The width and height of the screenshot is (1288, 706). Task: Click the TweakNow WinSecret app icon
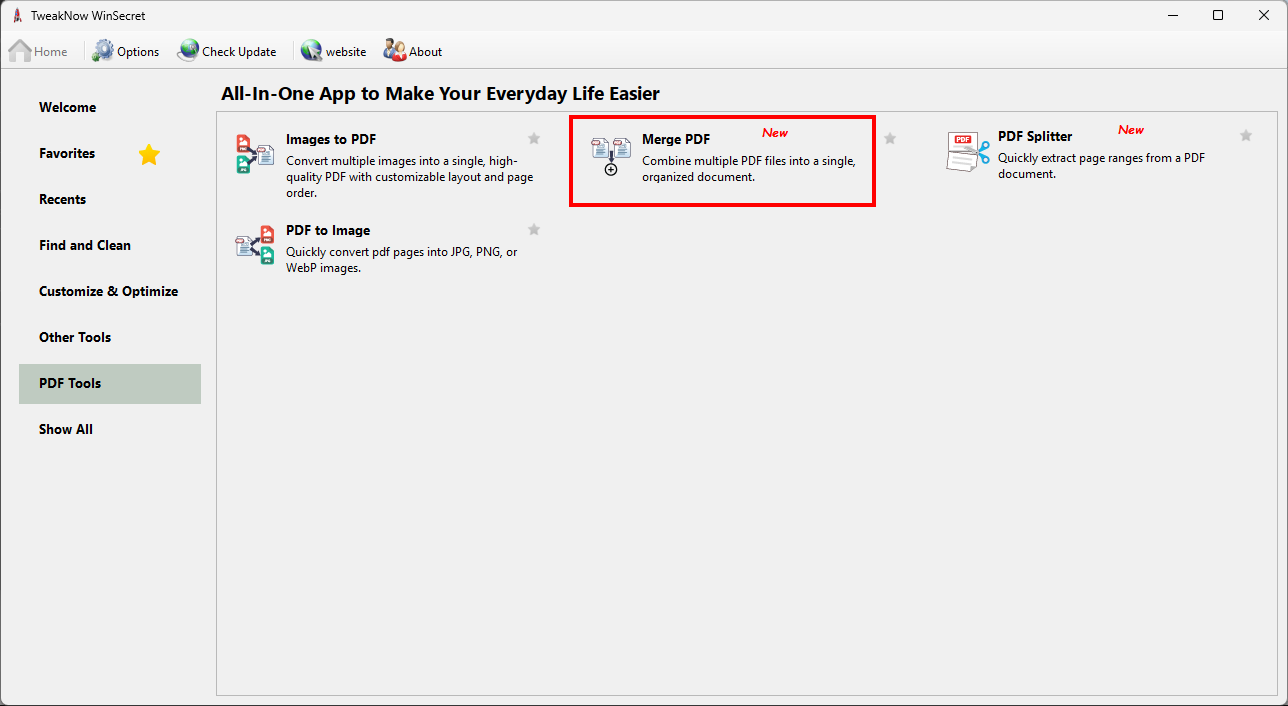(x=17, y=15)
